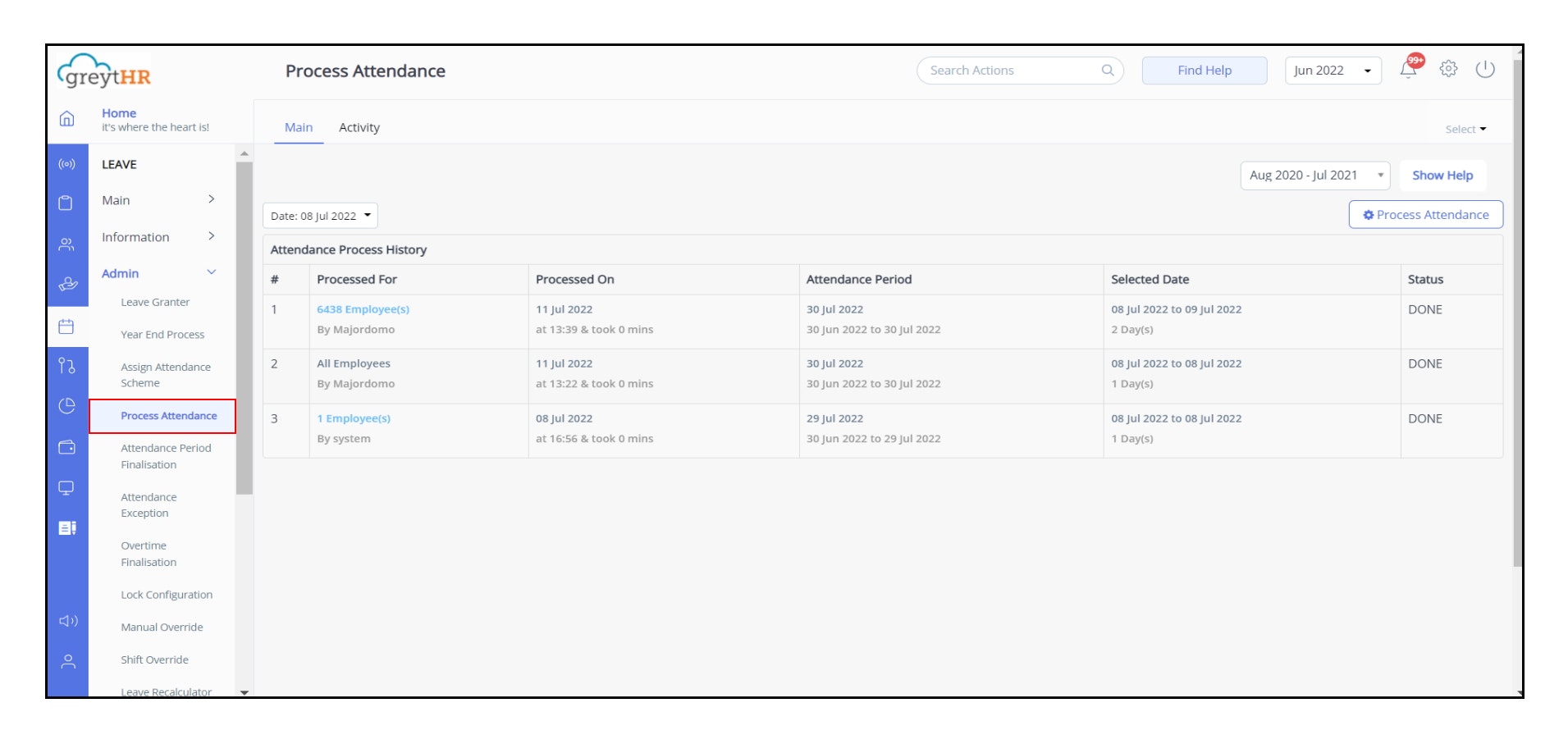Open the settings gear icon
The width and height of the screenshot is (1568, 744).
[x=1448, y=70]
